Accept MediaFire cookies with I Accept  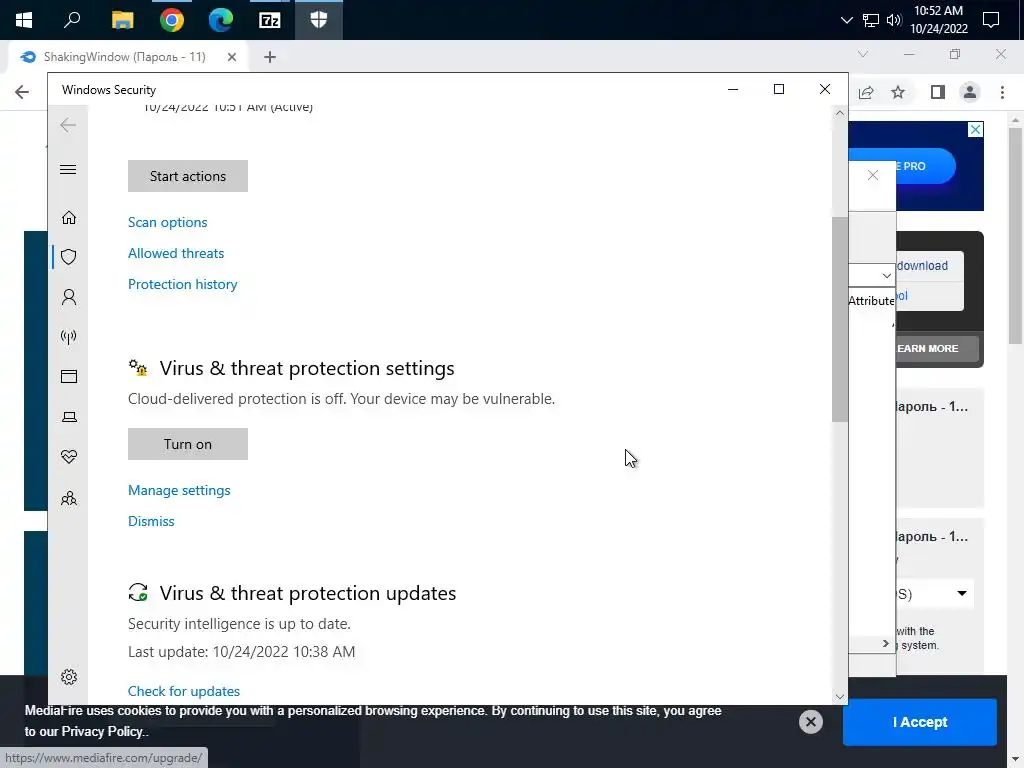click(x=920, y=722)
